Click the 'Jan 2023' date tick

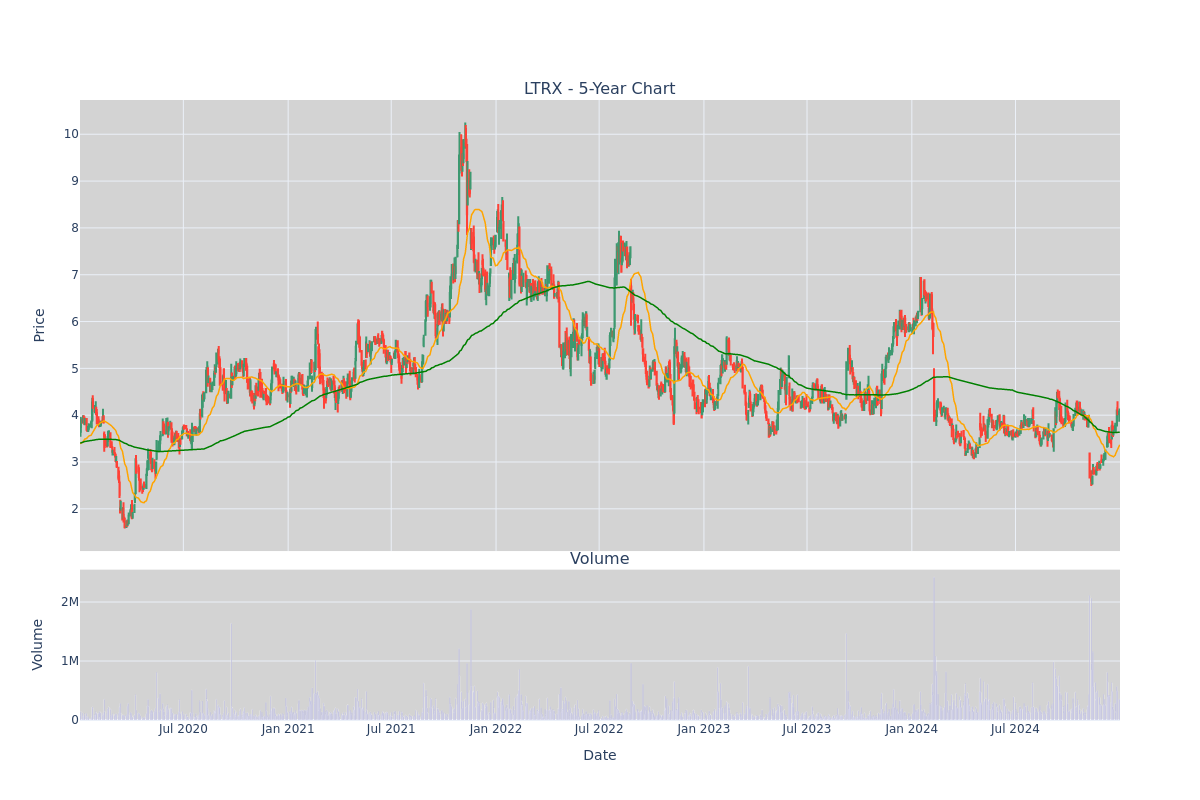[x=704, y=729]
